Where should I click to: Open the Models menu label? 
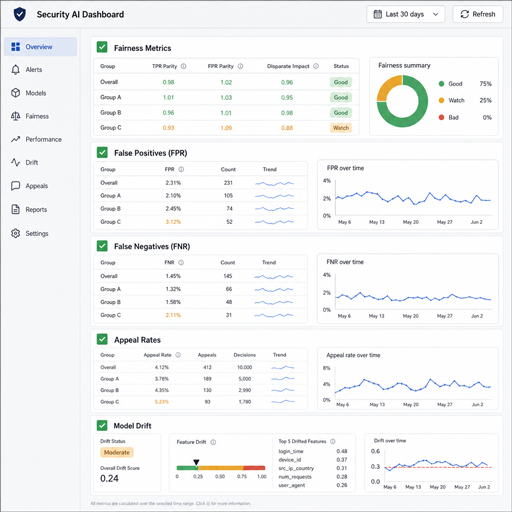[36, 93]
